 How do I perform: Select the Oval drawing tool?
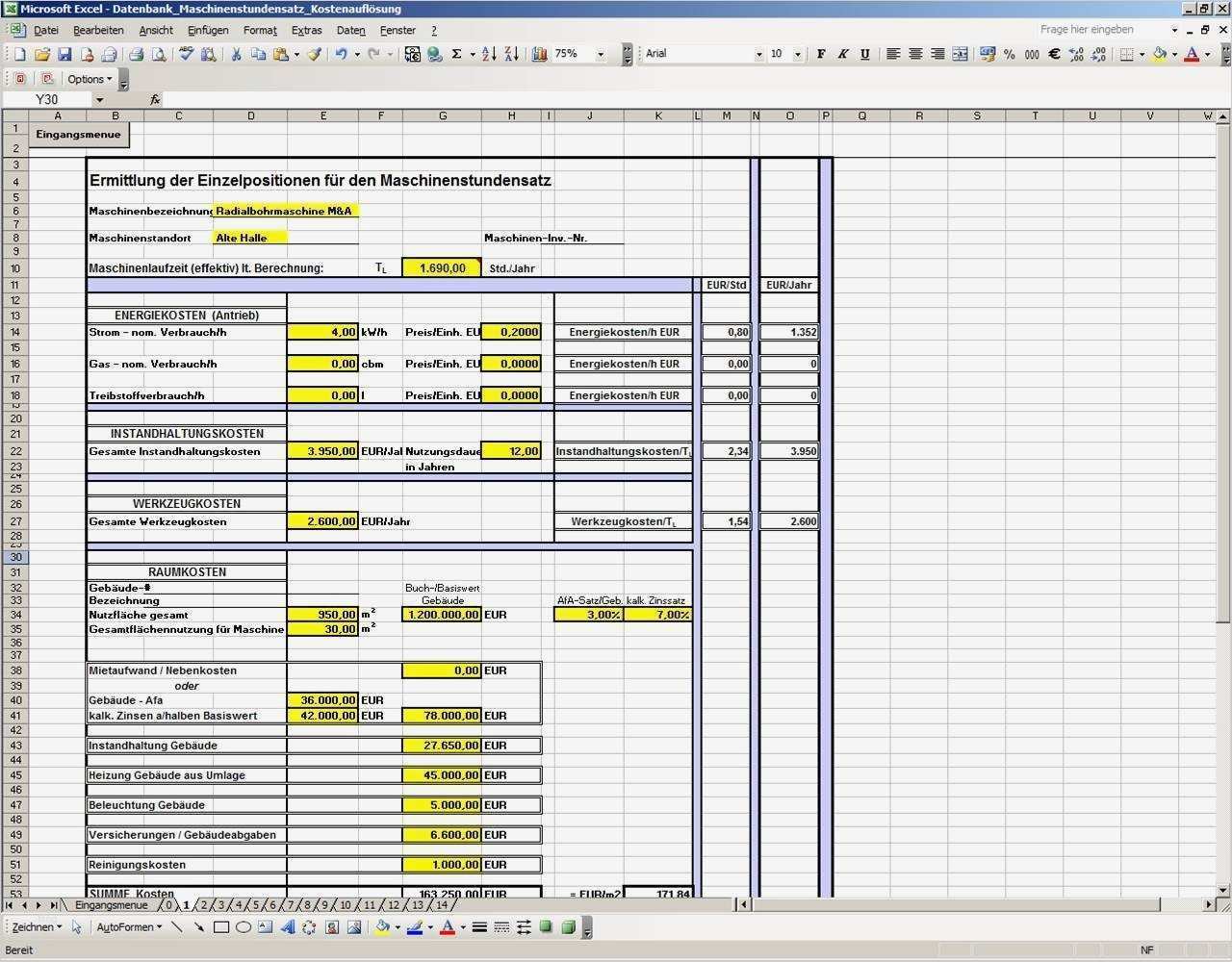[x=244, y=927]
